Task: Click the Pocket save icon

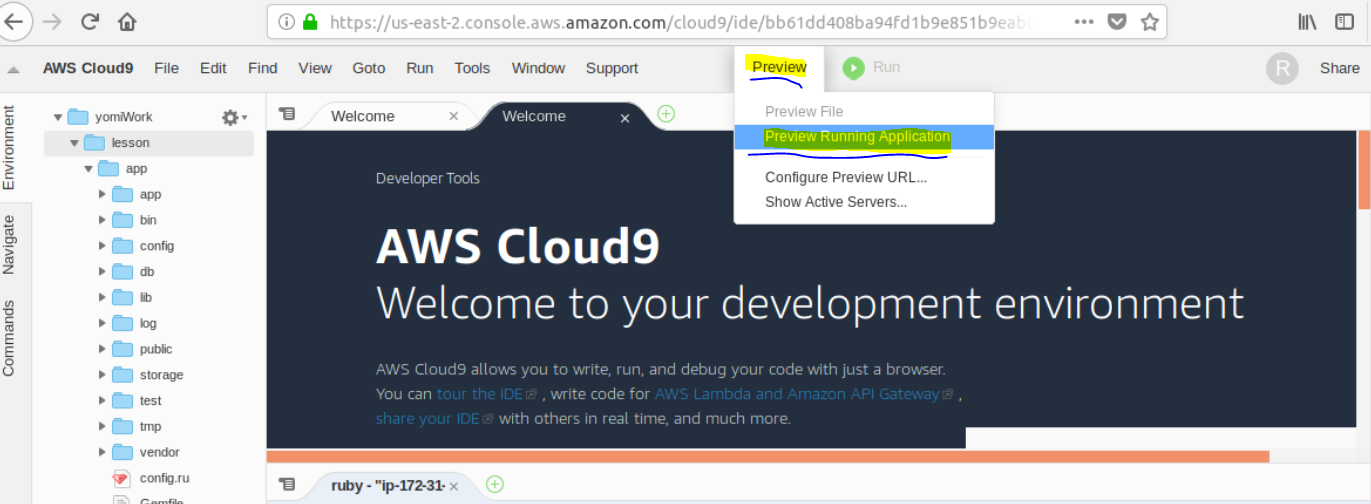Action: coord(1118,21)
